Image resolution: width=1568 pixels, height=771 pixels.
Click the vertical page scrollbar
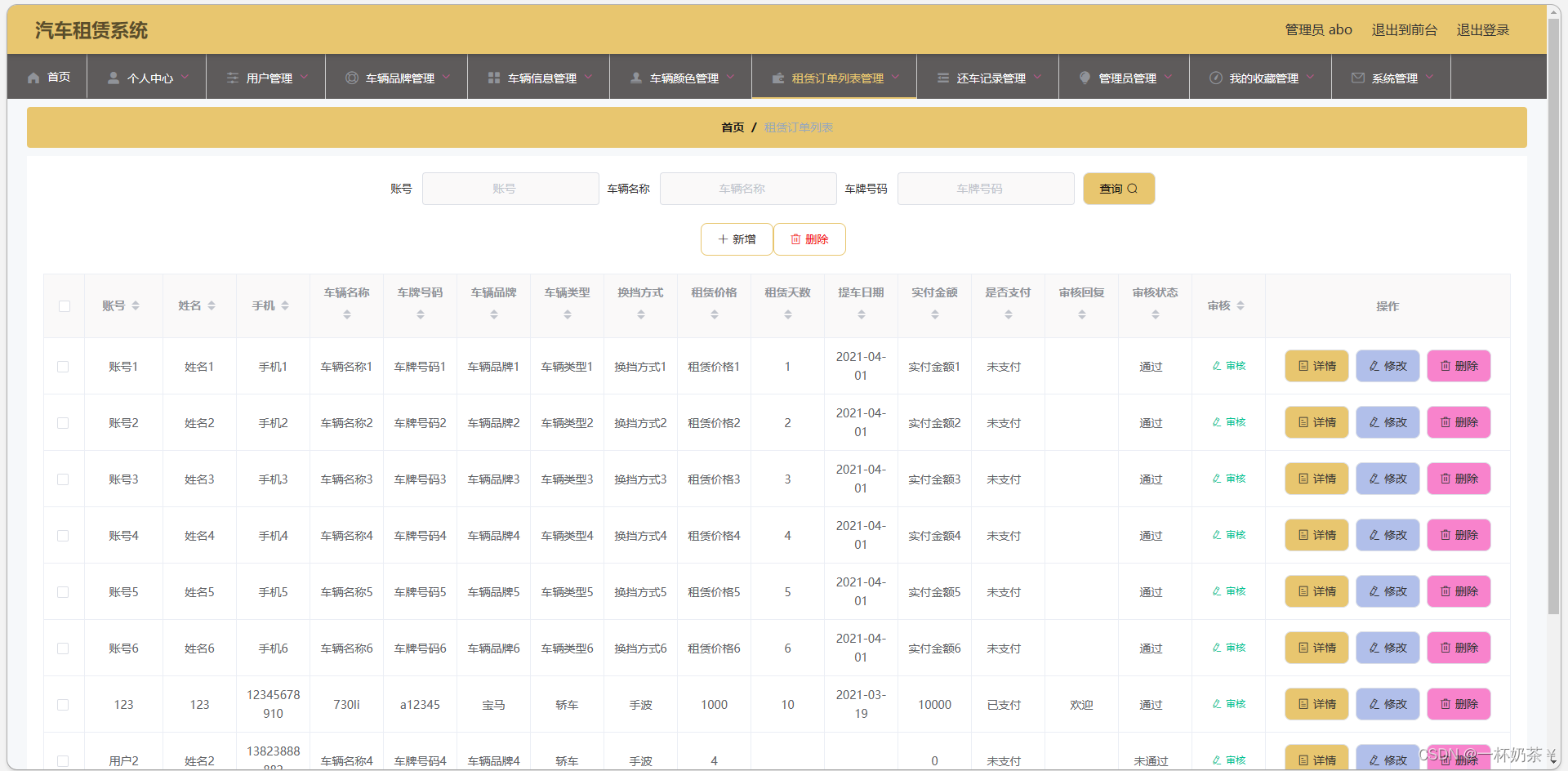point(1554,315)
